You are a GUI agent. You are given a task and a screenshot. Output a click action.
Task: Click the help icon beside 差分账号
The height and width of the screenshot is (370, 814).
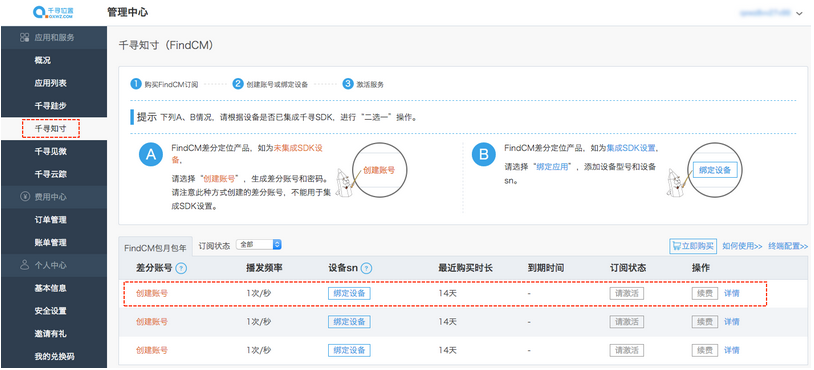pos(181,269)
